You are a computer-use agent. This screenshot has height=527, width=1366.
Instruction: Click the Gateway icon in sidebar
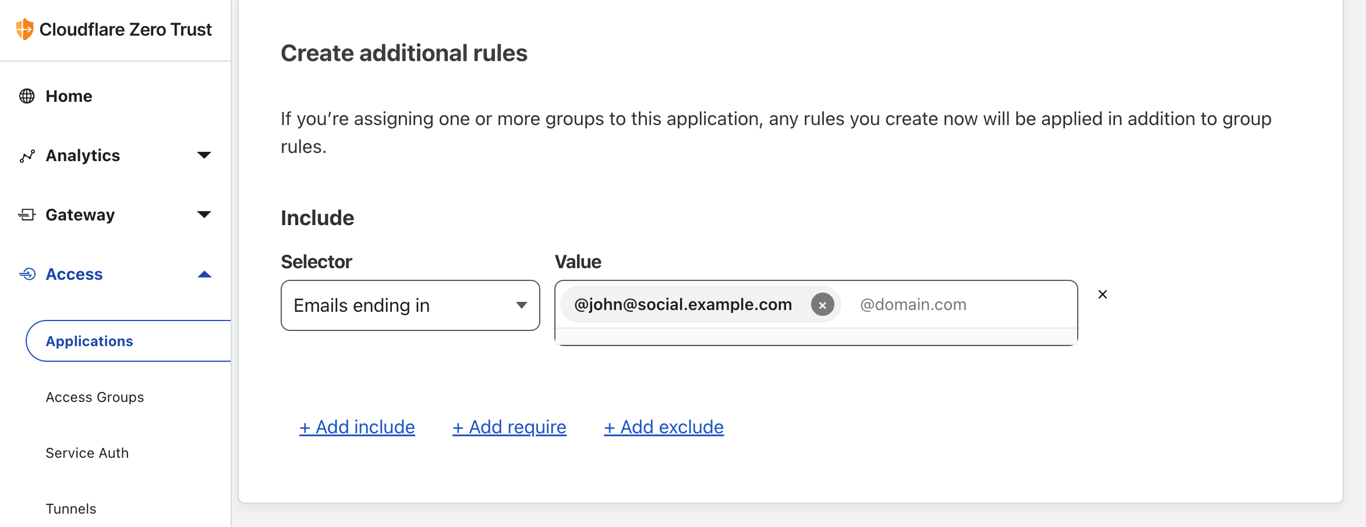click(27, 215)
